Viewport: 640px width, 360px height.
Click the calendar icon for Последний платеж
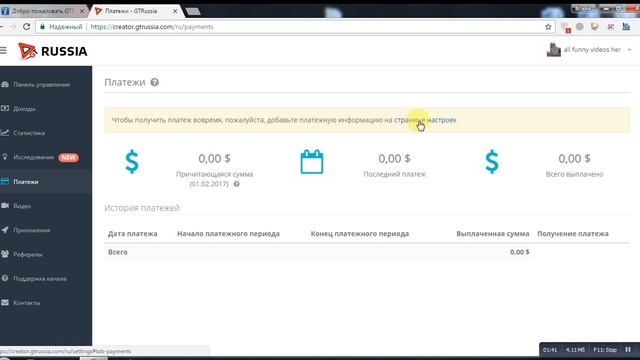312,162
